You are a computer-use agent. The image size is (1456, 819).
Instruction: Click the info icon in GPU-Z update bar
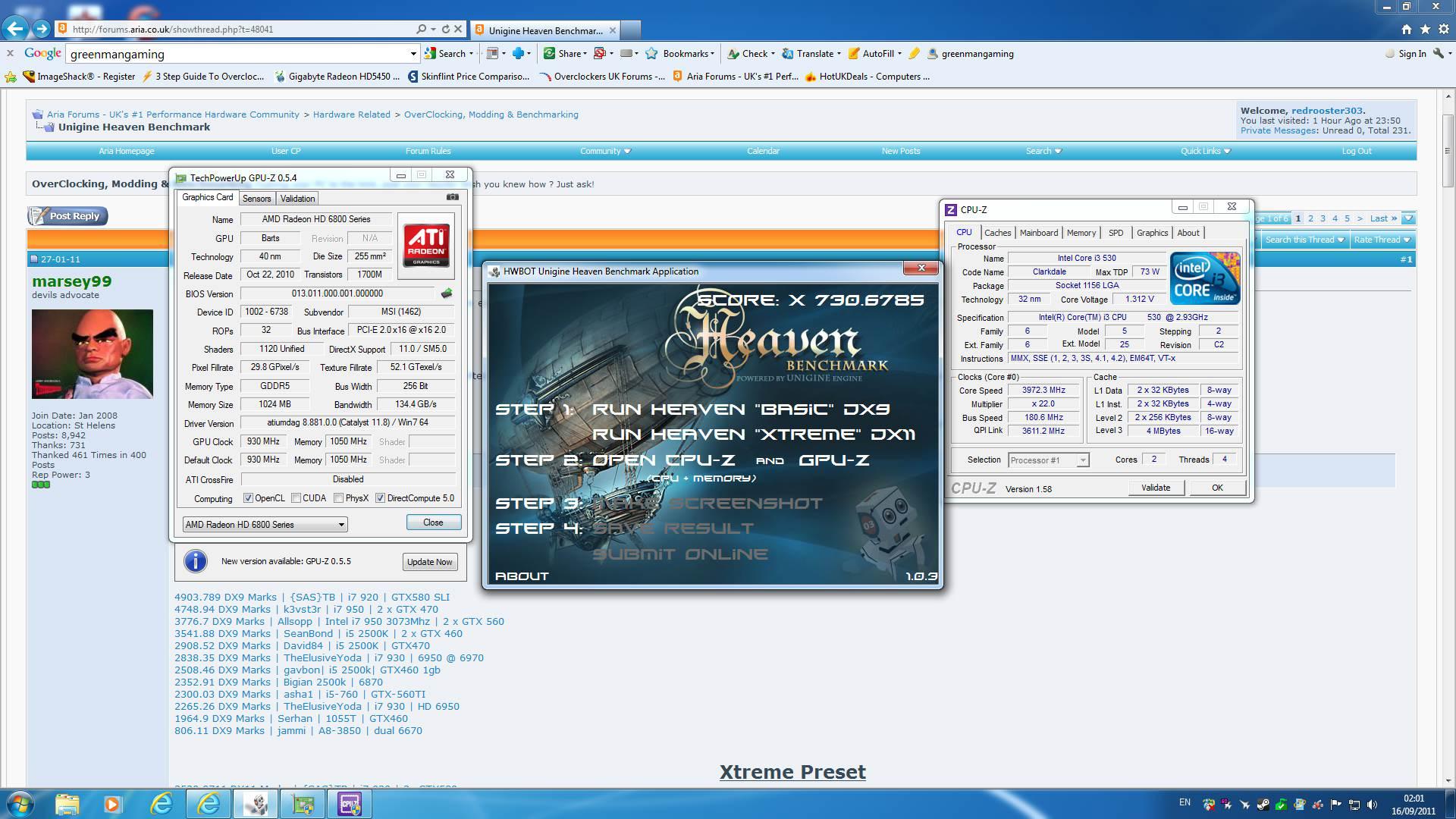[196, 561]
